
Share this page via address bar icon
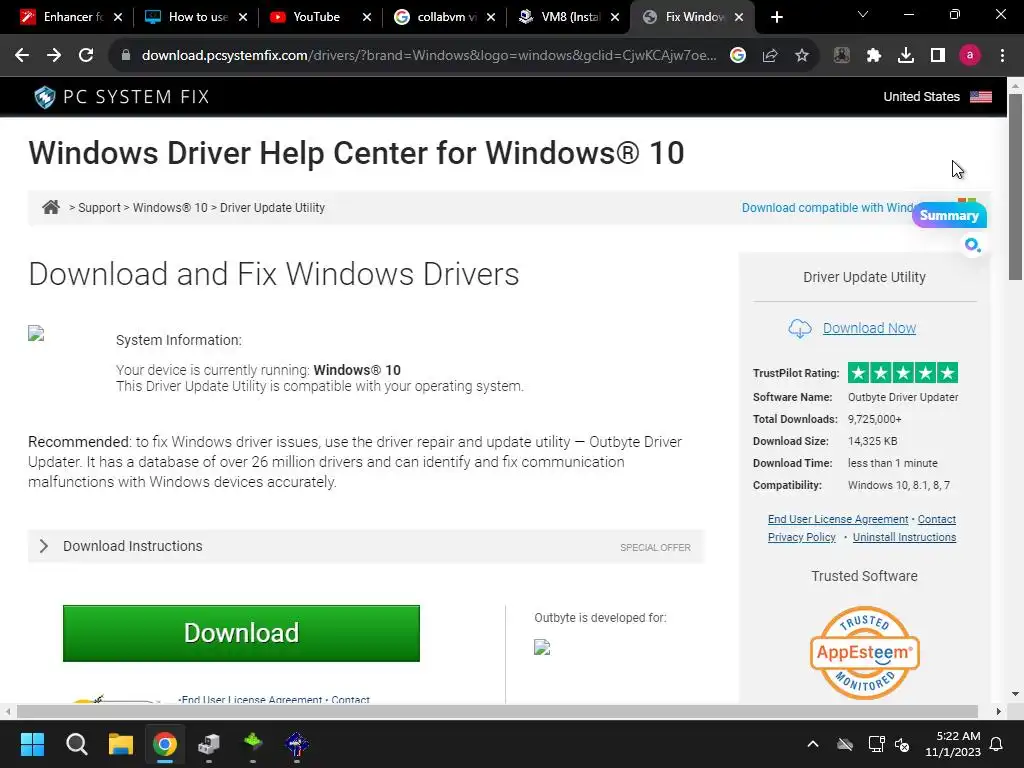click(770, 56)
